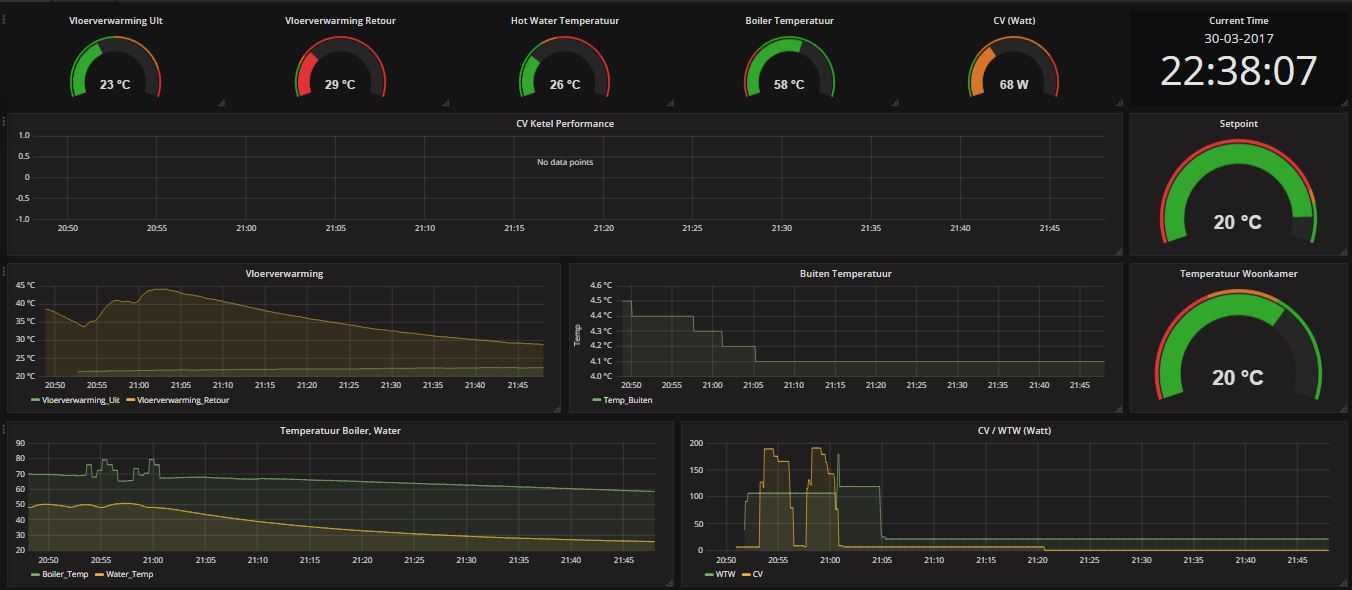Image resolution: width=1352 pixels, height=590 pixels.
Task: Click the Temperatuur Boiler, Water panel title
Action: (340, 431)
